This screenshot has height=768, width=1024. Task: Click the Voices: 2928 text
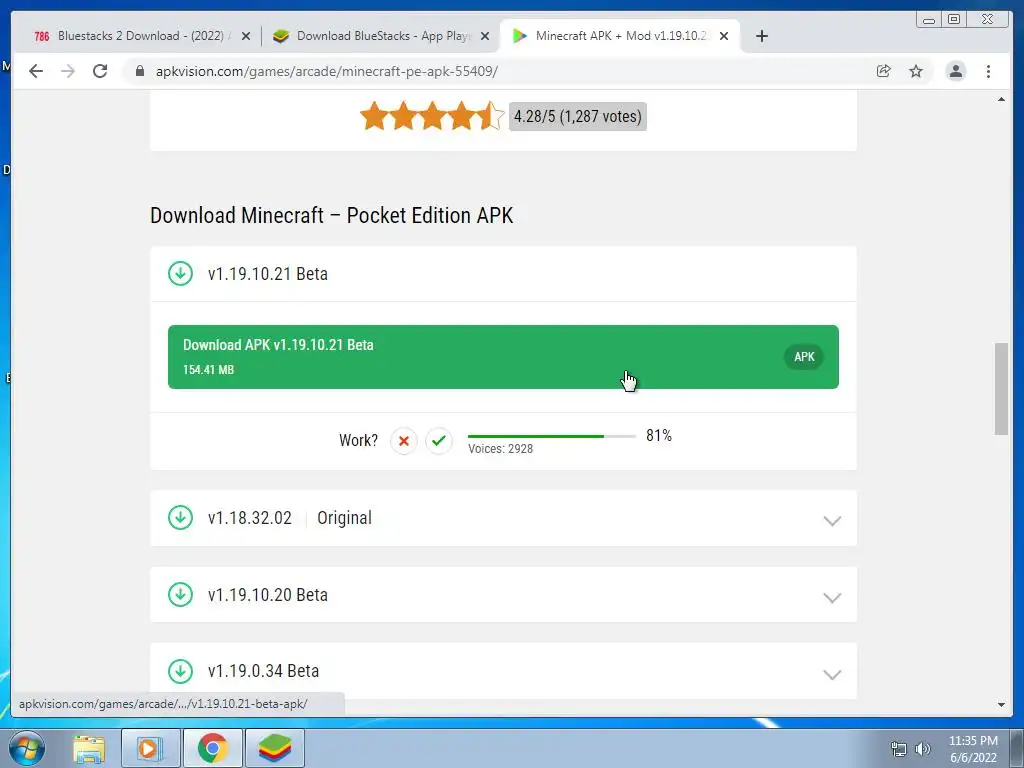[500, 449]
